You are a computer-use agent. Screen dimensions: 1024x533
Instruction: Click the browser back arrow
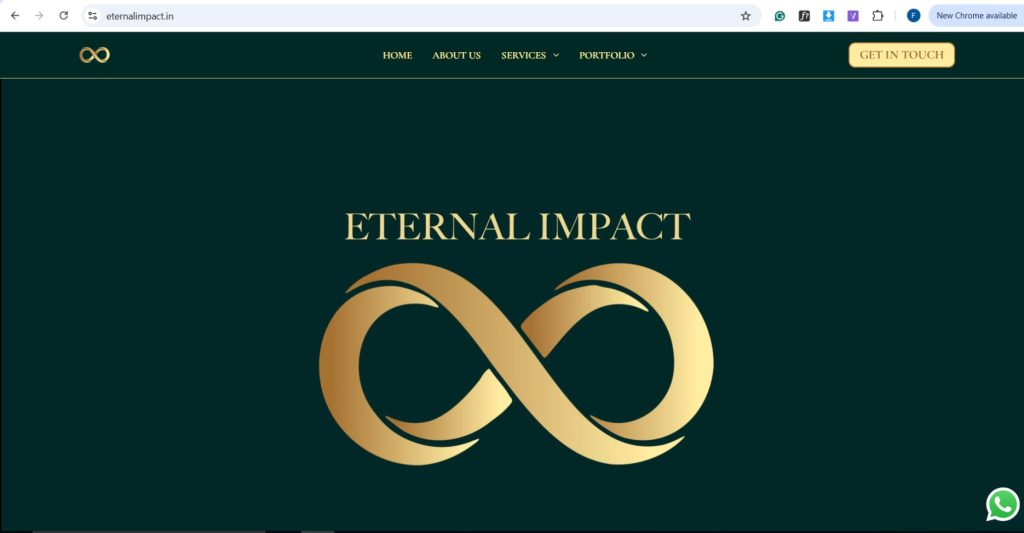coord(15,16)
